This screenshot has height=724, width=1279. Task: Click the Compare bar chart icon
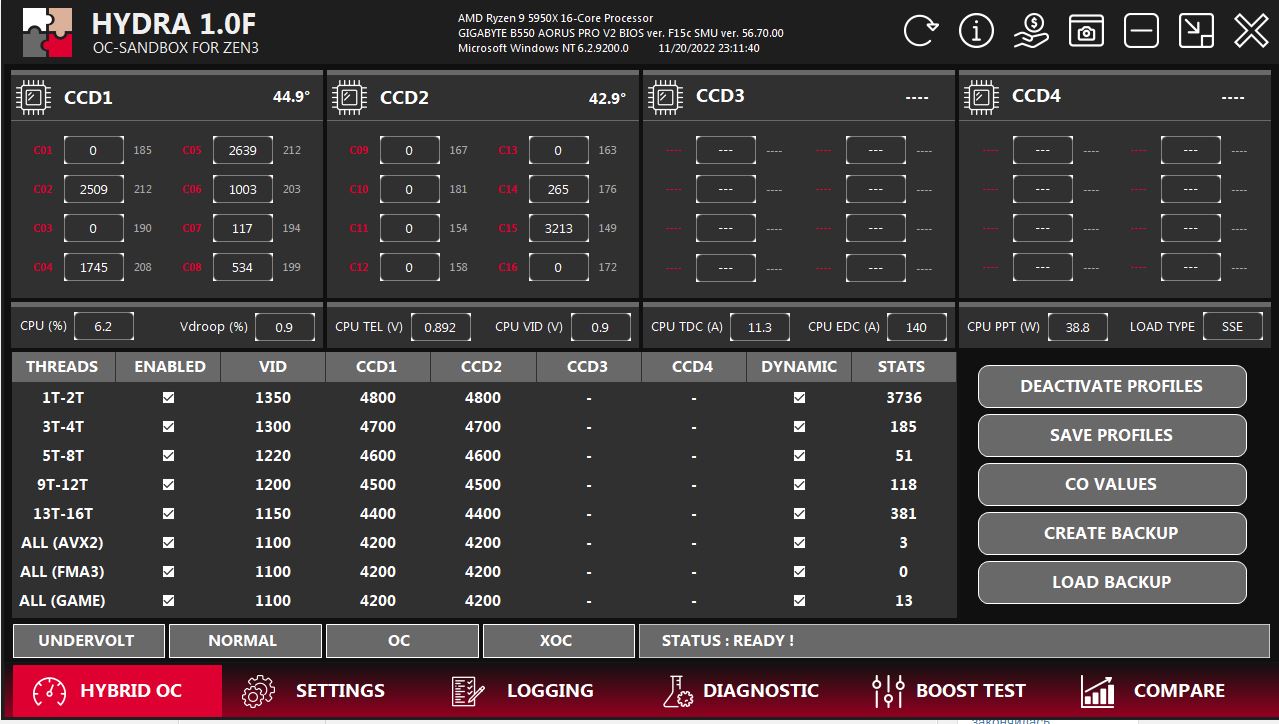pyautogui.click(x=1098, y=691)
